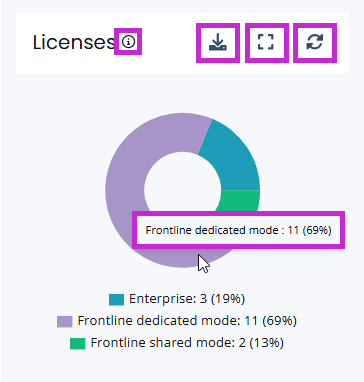Toggle the green Frontline shared legend swatch

(78, 343)
